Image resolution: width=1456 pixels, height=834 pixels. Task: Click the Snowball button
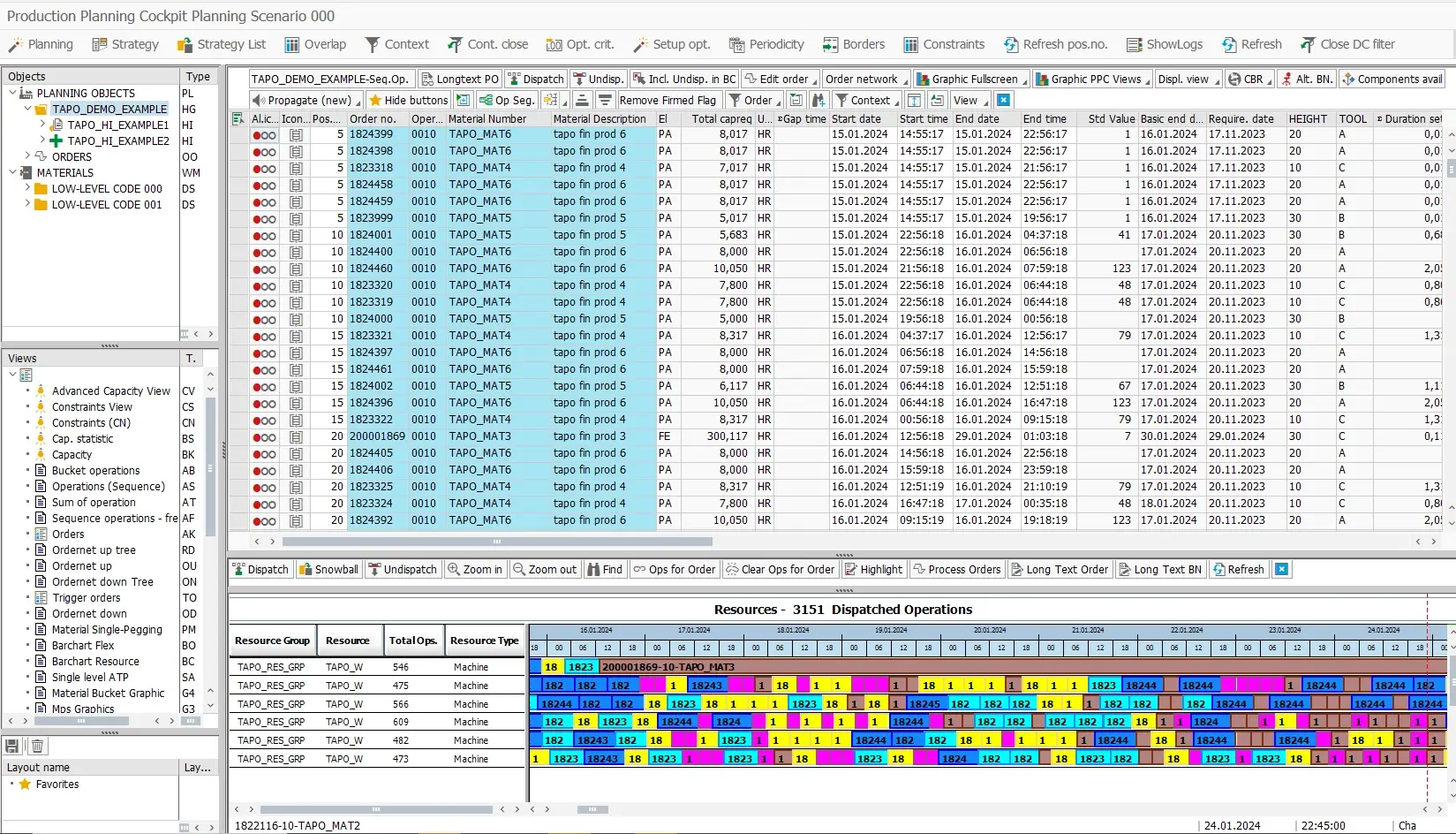328,569
